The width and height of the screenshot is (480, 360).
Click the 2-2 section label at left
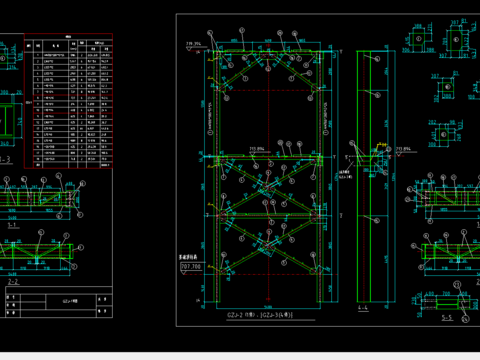click(13, 282)
